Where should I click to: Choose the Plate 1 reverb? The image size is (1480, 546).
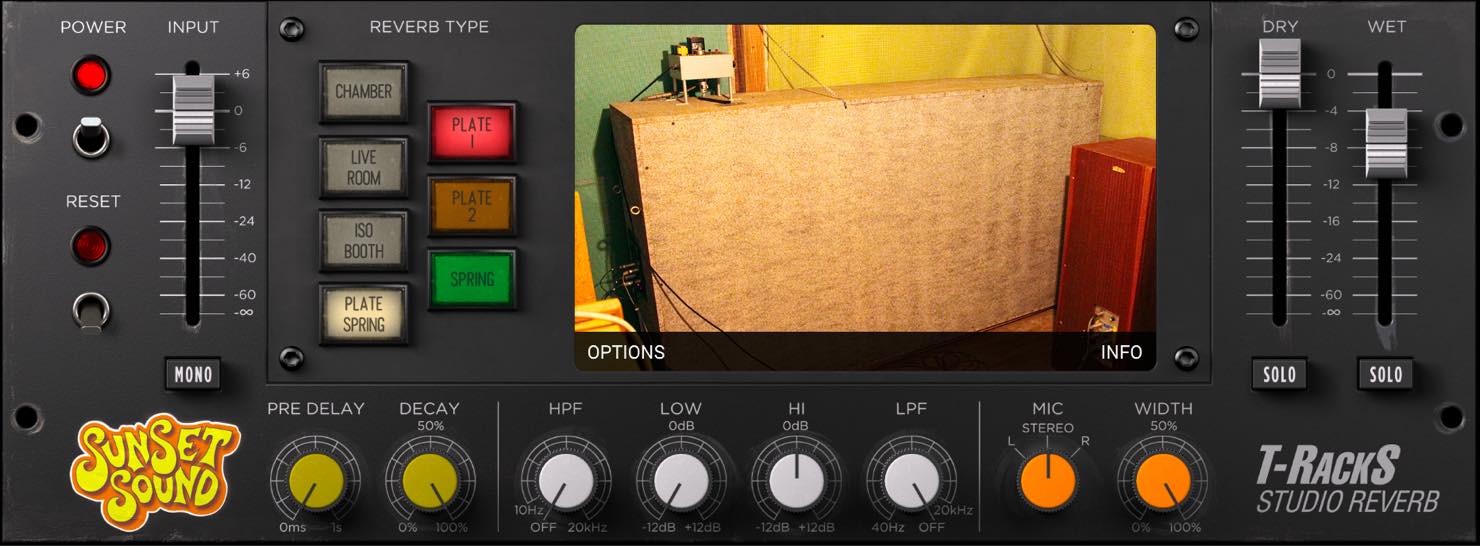click(x=472, y=132)
